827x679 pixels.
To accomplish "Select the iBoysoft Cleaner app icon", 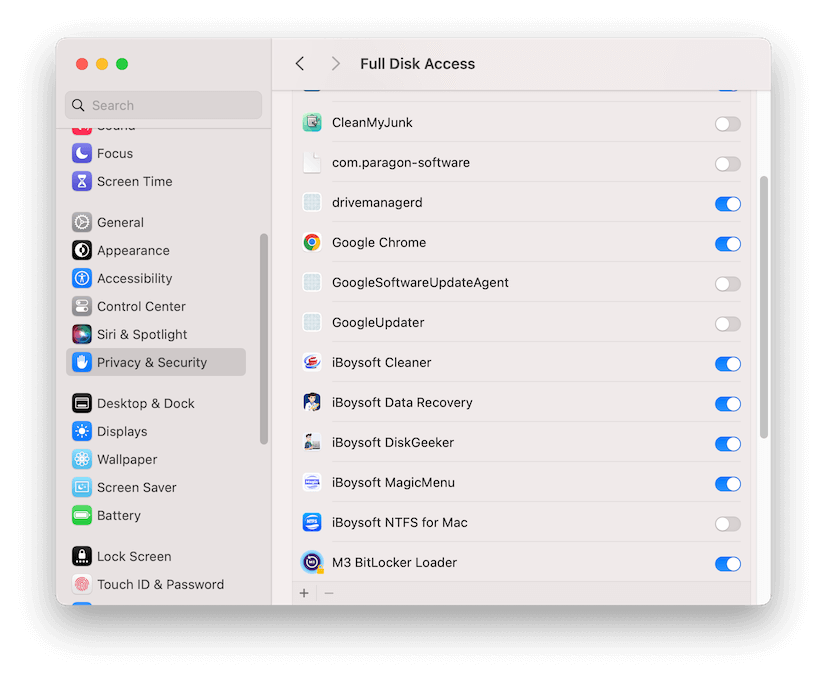I will [x=311, y=363].
